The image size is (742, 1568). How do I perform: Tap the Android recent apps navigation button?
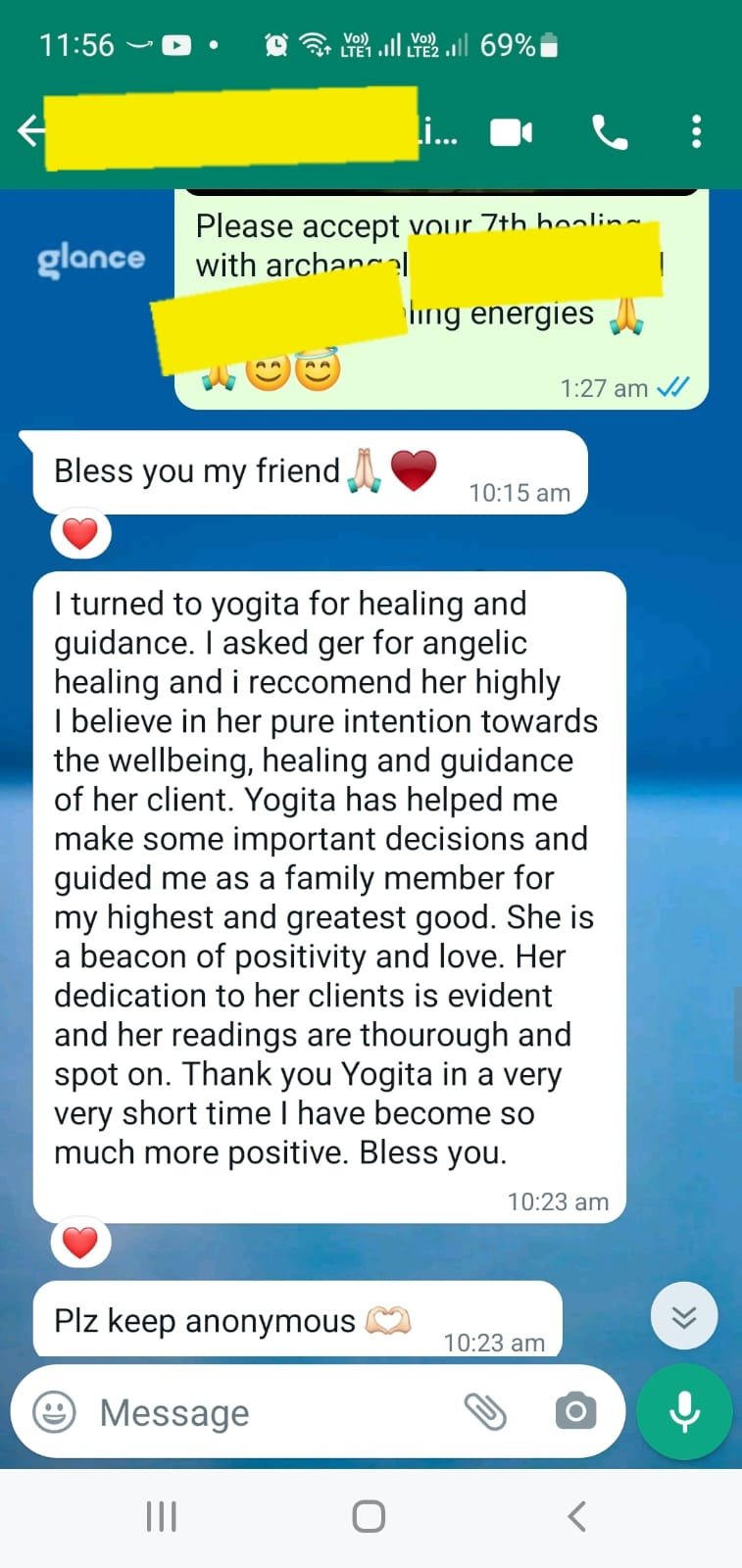click(x=161, y=1516)
